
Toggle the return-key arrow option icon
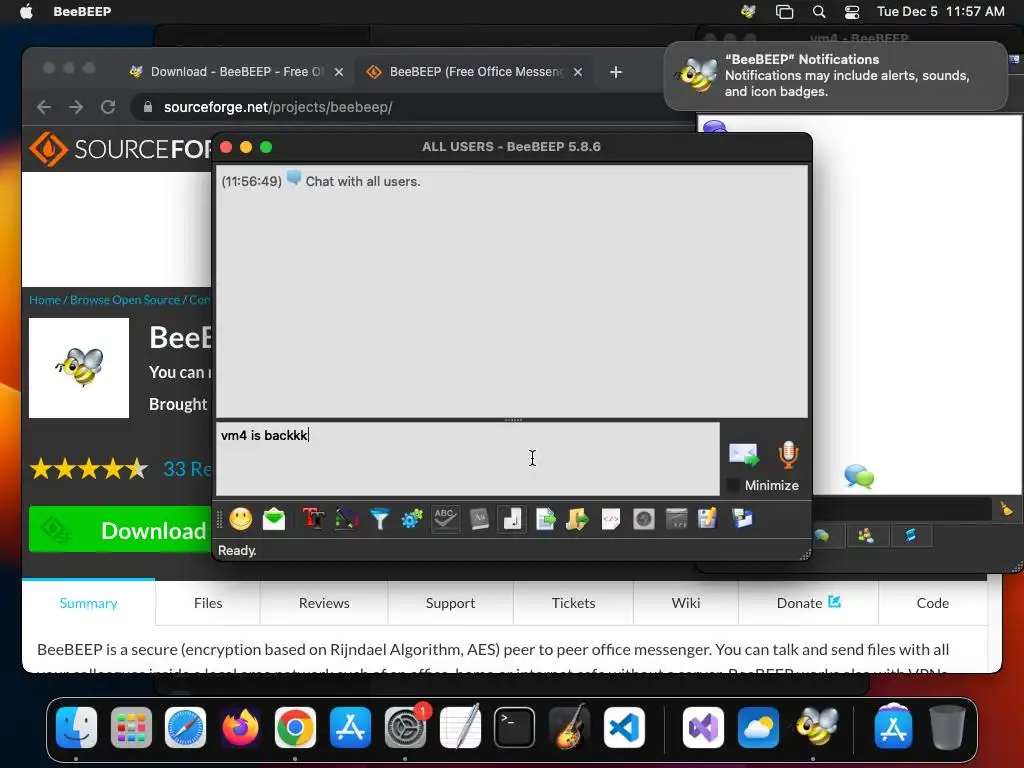pyautogui.click(x=512, y=519)
